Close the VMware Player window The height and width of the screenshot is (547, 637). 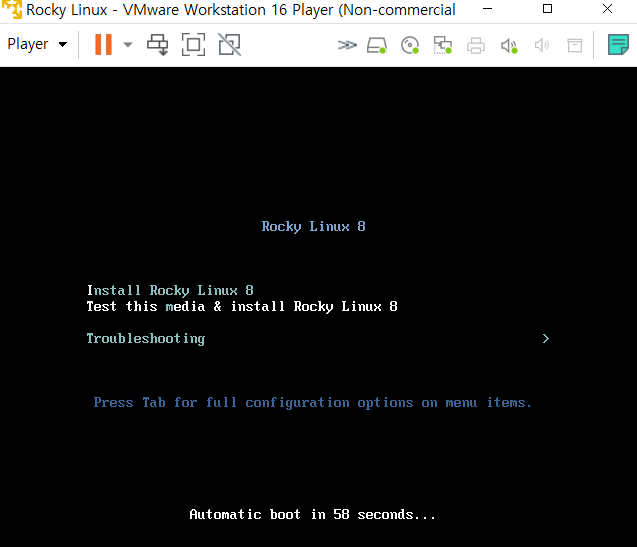coord(607,9)
